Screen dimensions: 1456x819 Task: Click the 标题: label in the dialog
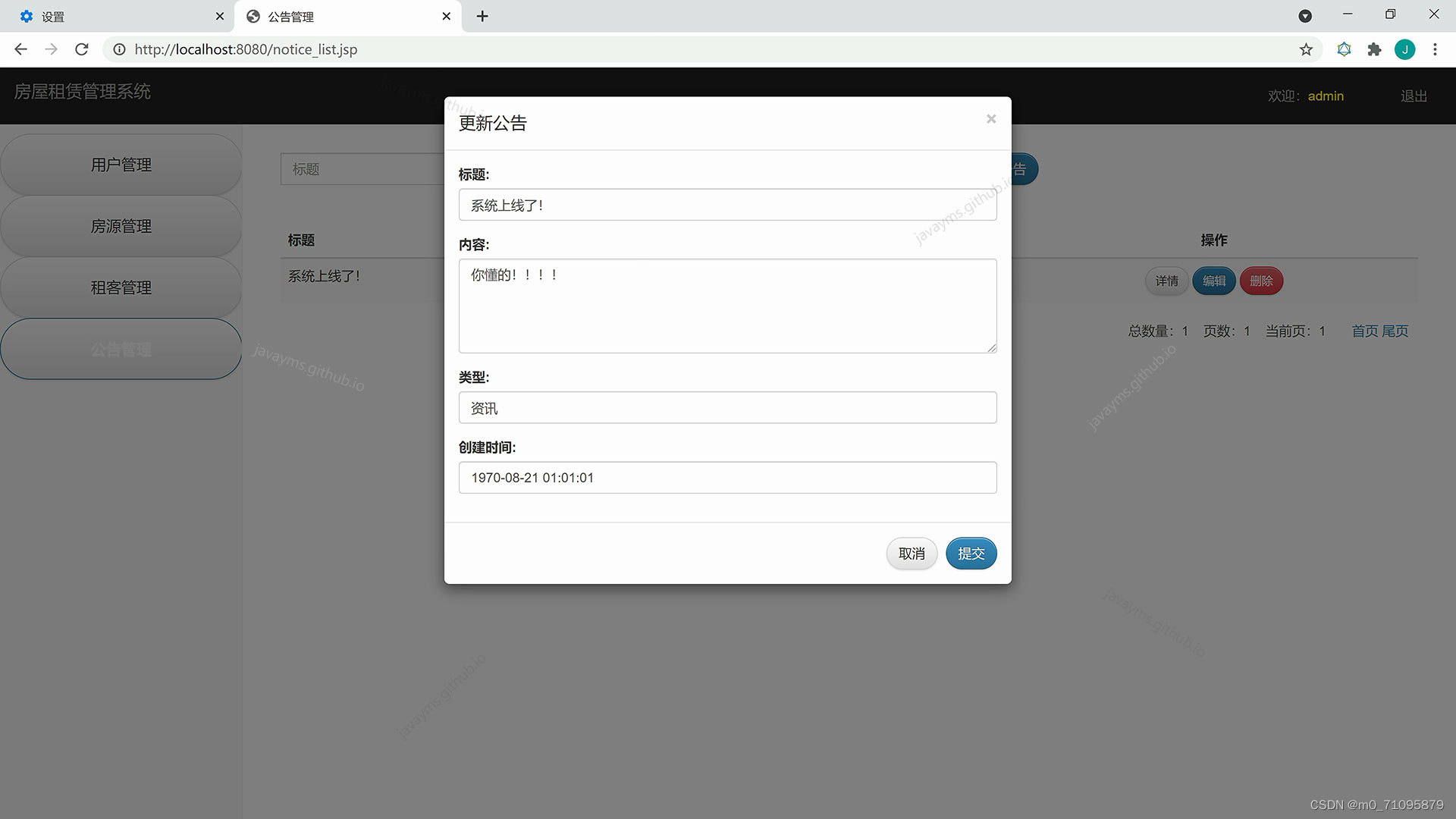pos(474,174)
